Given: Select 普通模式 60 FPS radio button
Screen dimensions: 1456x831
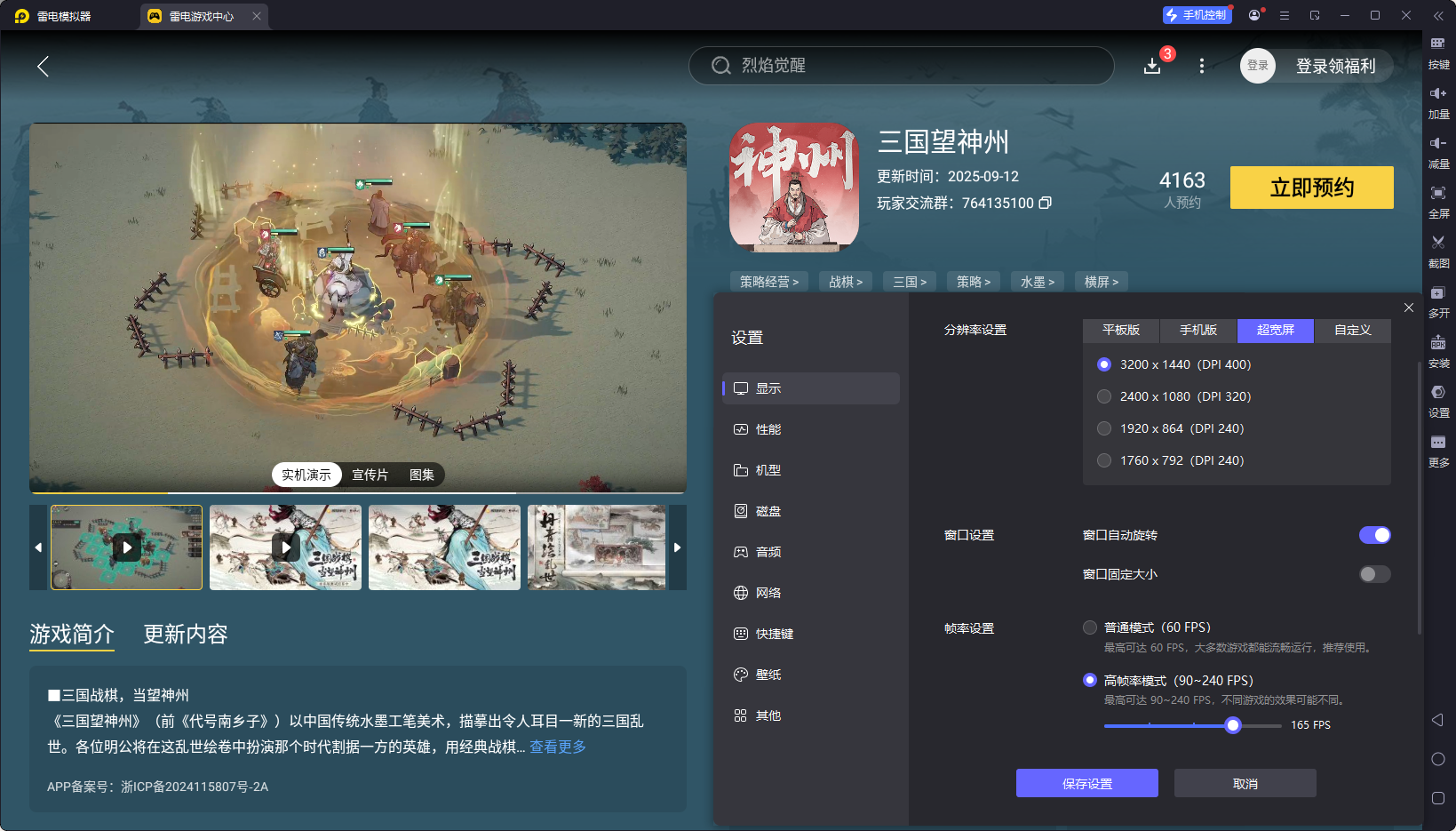Looking at the screenshot, I should tap(1089, 627).
